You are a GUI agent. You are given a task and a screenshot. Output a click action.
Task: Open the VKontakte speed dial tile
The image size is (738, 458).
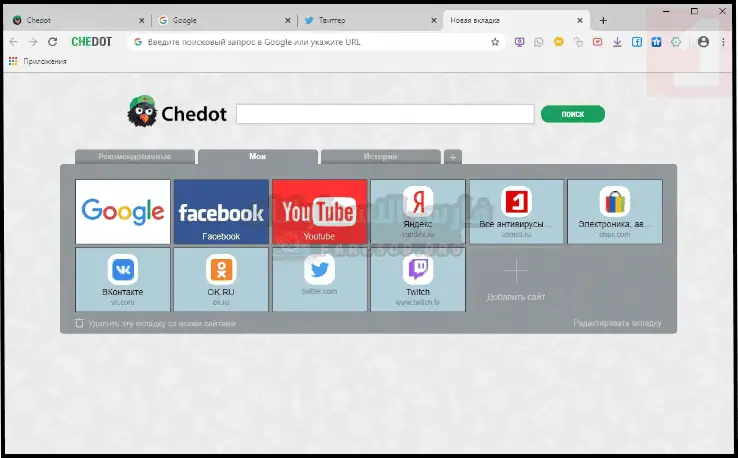tap(123, 279)
